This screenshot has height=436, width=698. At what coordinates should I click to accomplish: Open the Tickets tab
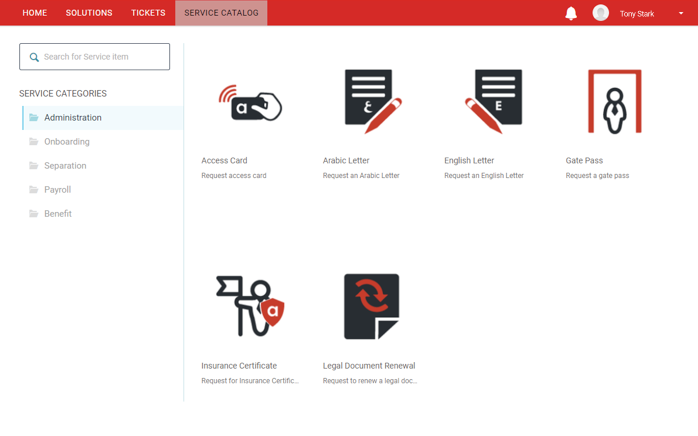pos(148,13)
